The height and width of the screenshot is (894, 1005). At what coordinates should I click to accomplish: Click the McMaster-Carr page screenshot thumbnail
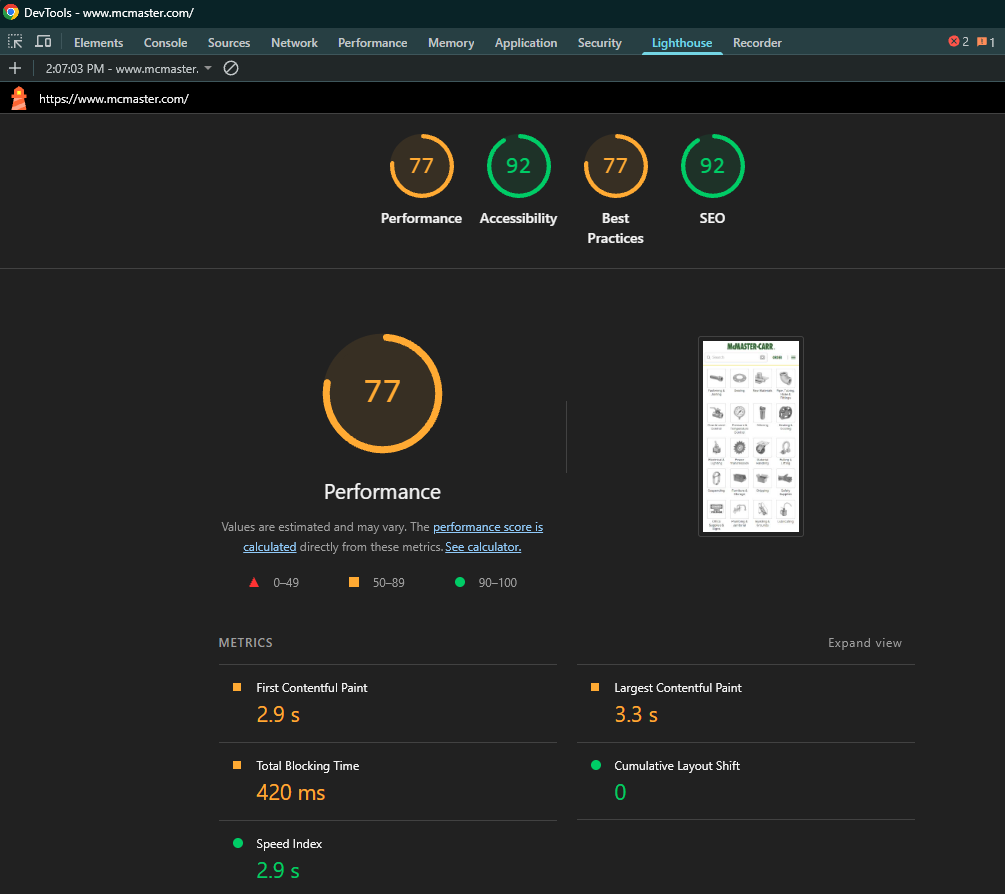click(751, 436)
